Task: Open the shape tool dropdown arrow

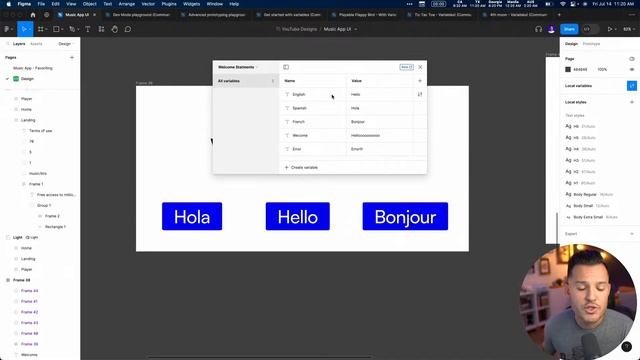Action: pos(62,29)
